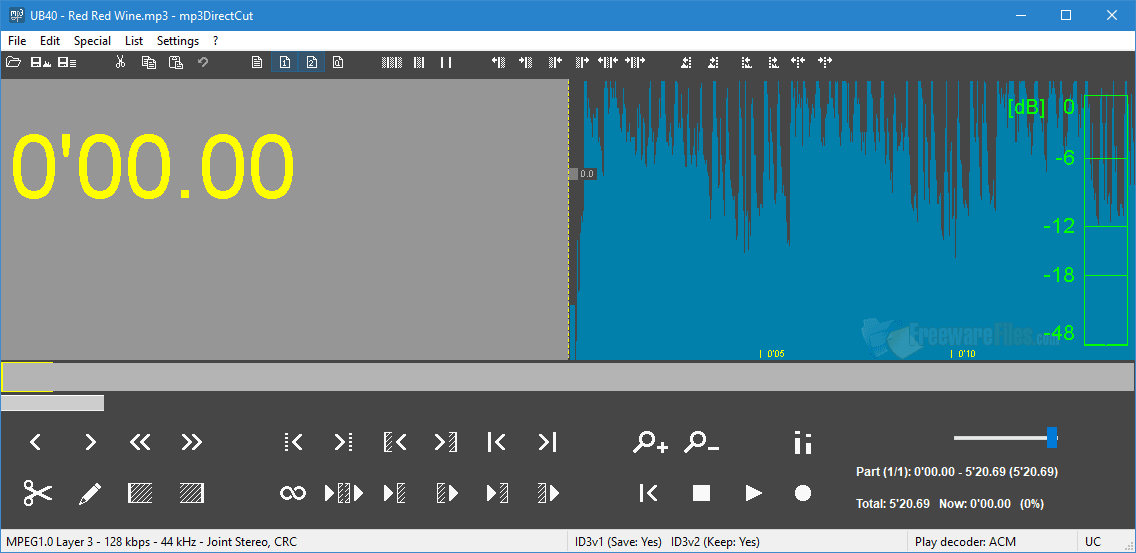Click the right chevron with hatched bar

coord(446,442)
